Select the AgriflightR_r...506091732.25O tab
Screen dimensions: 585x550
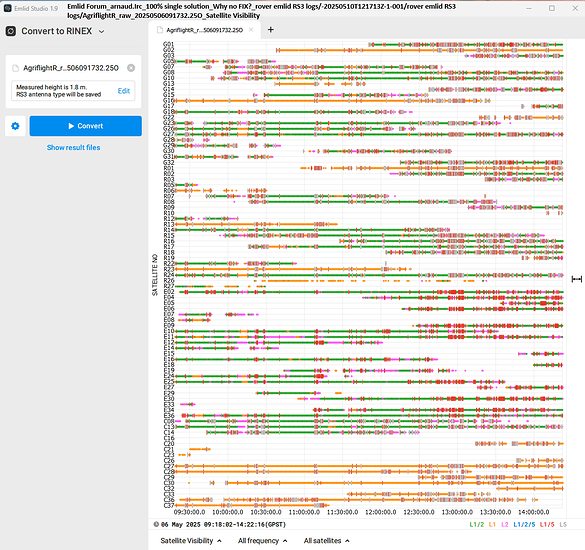(204, 30)
